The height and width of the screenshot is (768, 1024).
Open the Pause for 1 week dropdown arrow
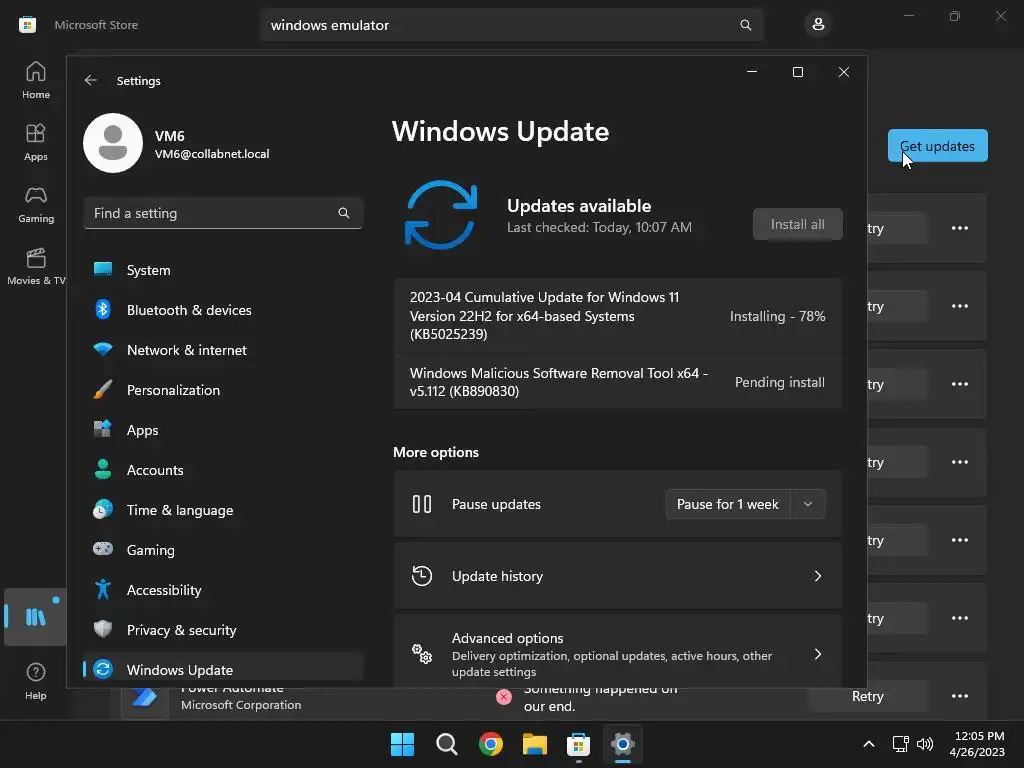pos(808,504)
